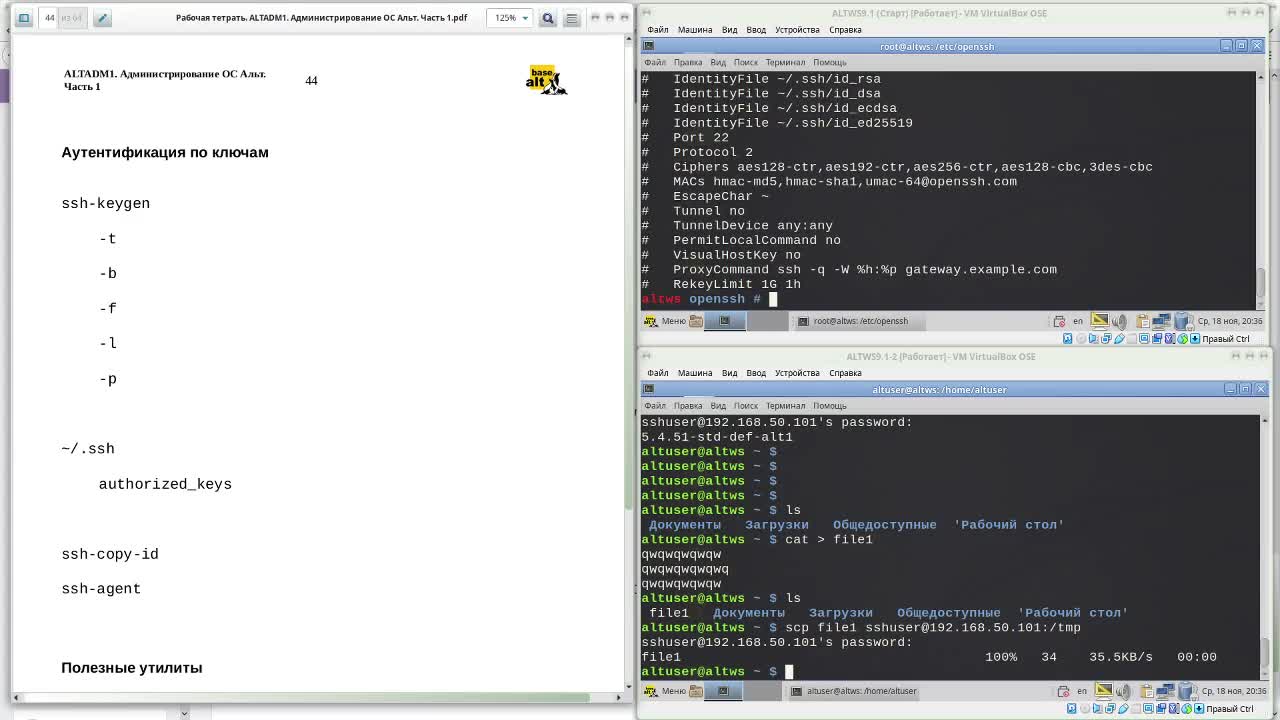Click 'Загрузки' folder name in last ls output
The width and height of the screenshot is (1280, 720).
click(841, 613)
